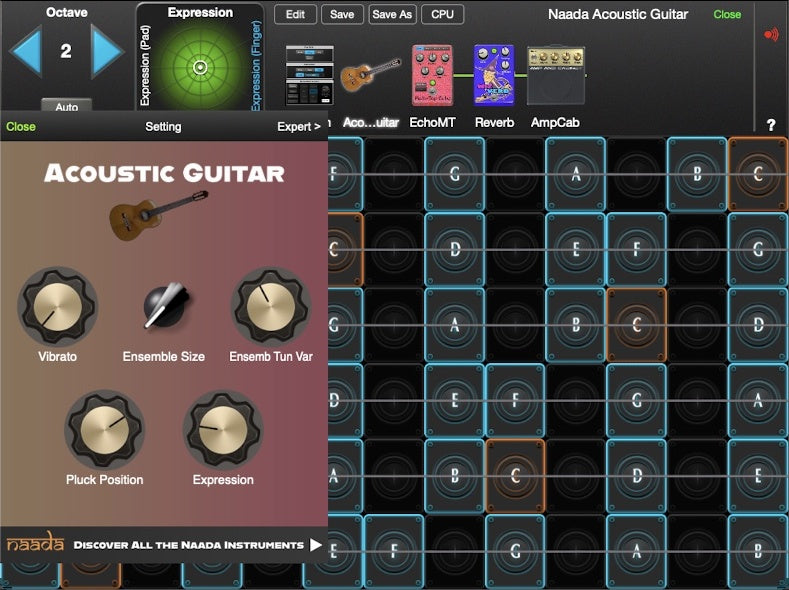Adjust the Vibrato knob
789x590 pixels.
tap(57, 306)
